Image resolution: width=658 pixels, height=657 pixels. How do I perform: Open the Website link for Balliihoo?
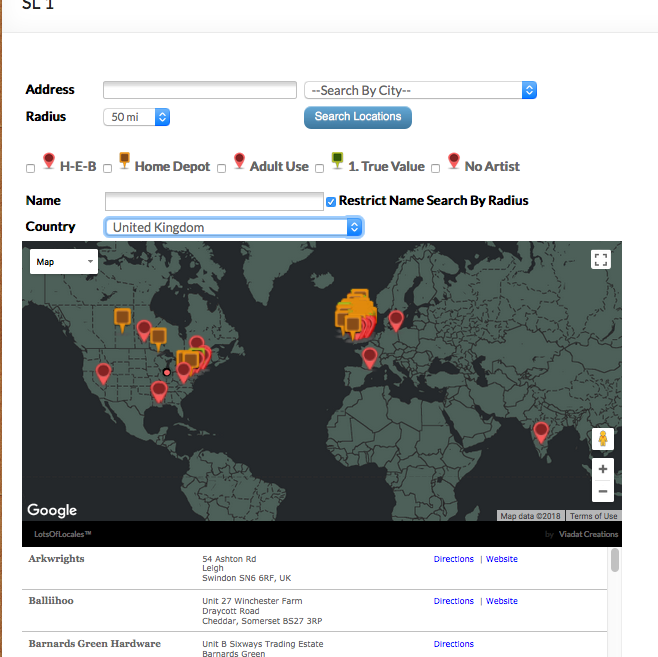point(501,601)
